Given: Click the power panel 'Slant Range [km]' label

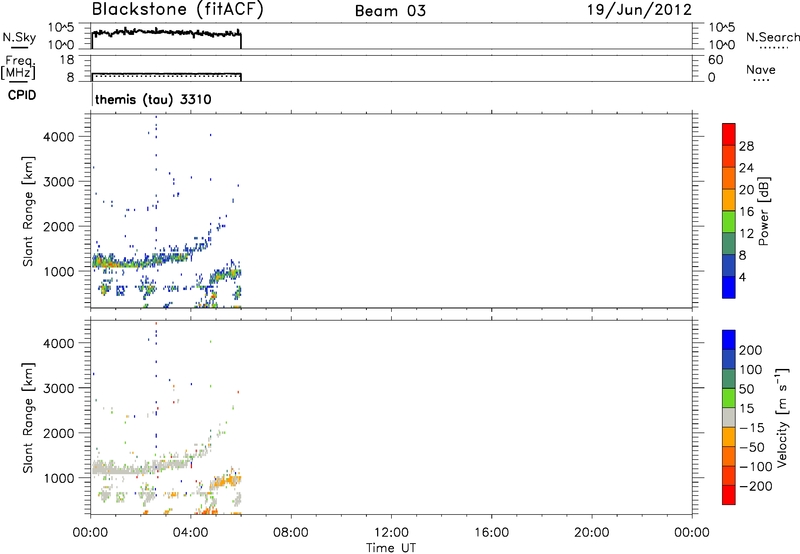Looking at the screenshot, I should point(28,211).
